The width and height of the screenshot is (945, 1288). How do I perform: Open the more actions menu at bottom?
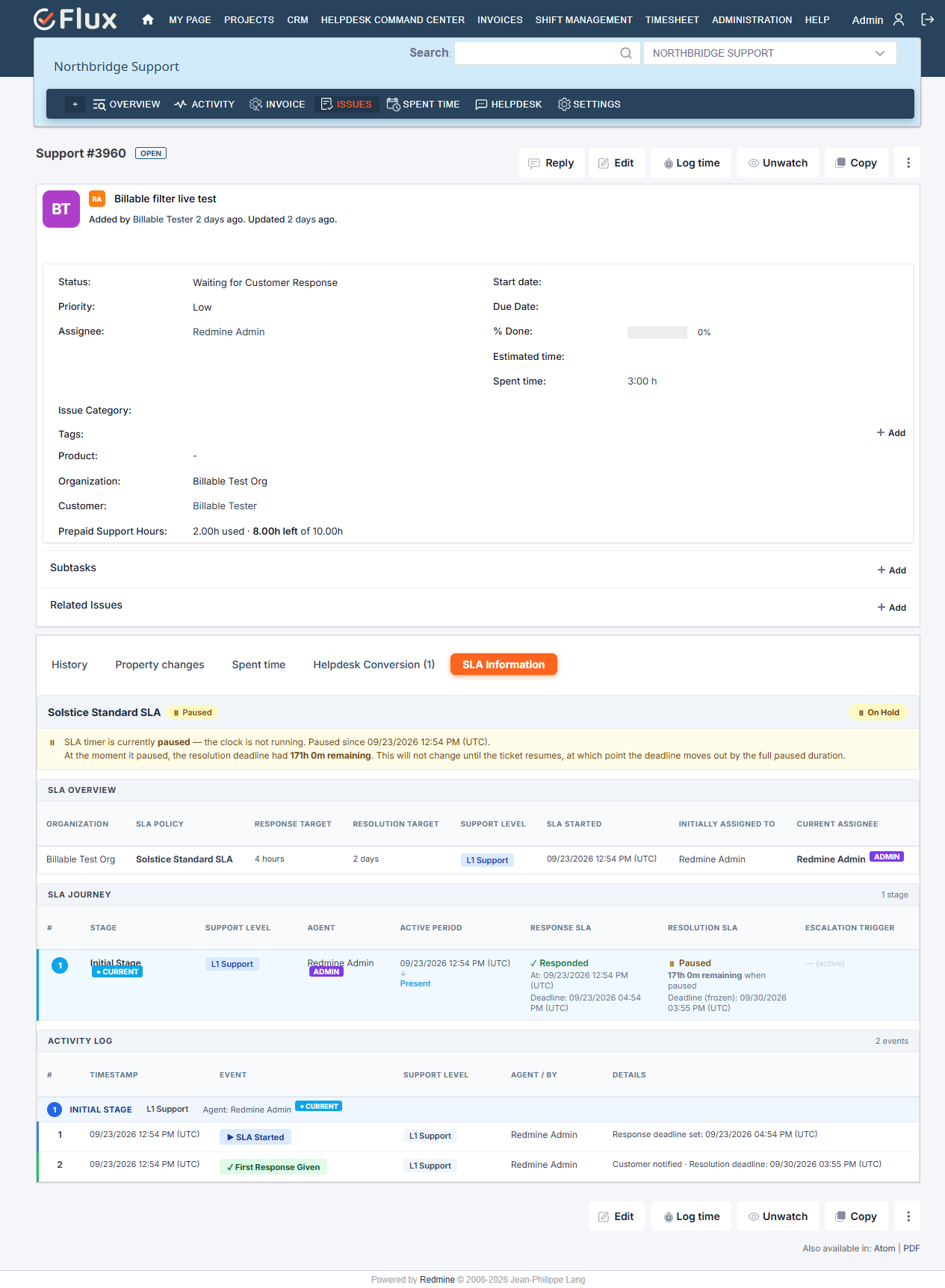(908, 1216)
